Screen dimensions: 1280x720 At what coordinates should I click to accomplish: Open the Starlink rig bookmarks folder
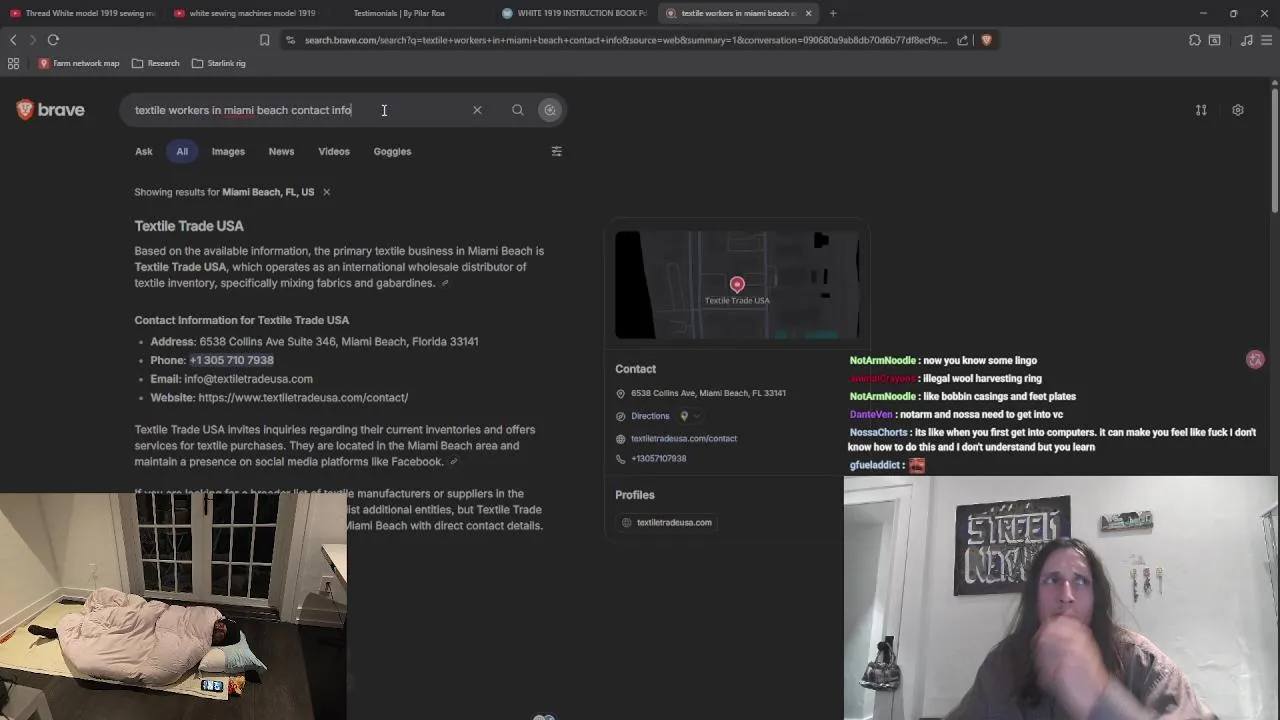[x=218, y=63]
